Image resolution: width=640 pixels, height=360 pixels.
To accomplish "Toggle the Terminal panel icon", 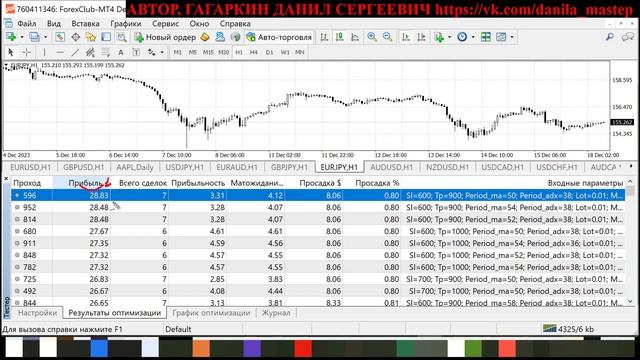I will pos(106,37).
